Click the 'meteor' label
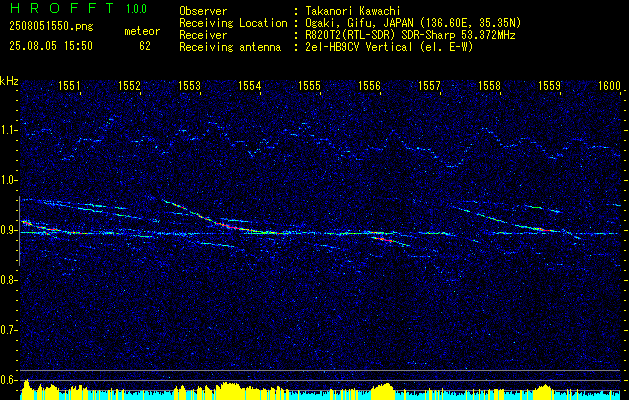Viewport: 629px width, 400px height. [x=142, y=31]
